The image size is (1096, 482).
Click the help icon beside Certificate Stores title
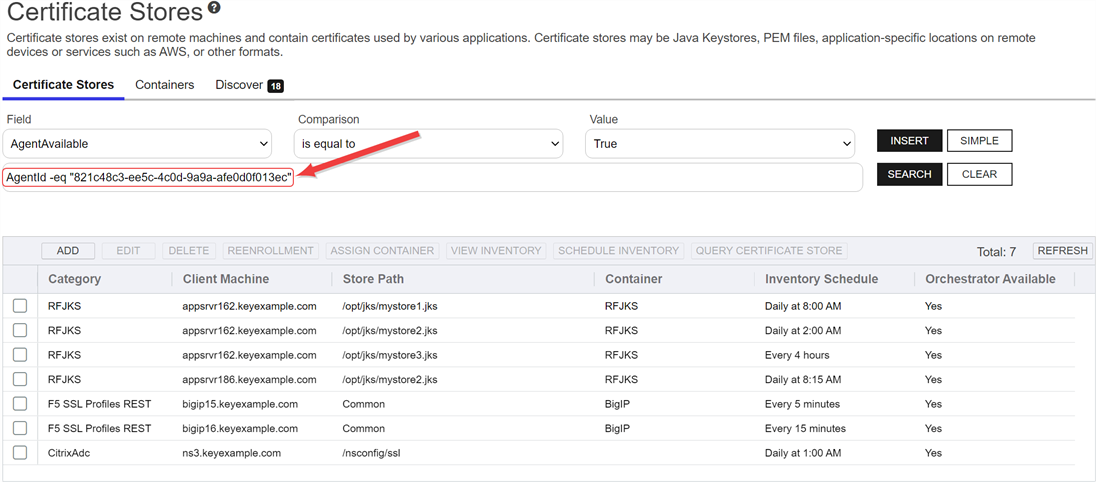214,9
